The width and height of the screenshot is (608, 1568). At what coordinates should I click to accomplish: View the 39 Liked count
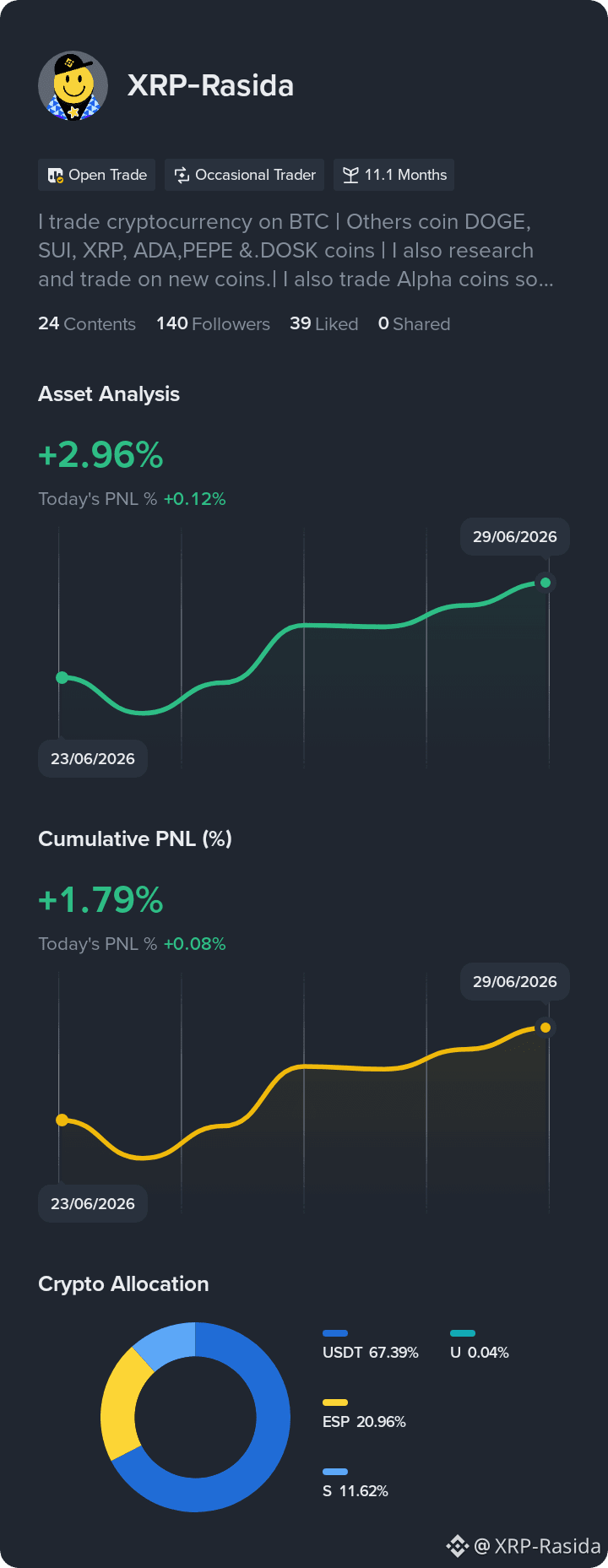(324, 324)
